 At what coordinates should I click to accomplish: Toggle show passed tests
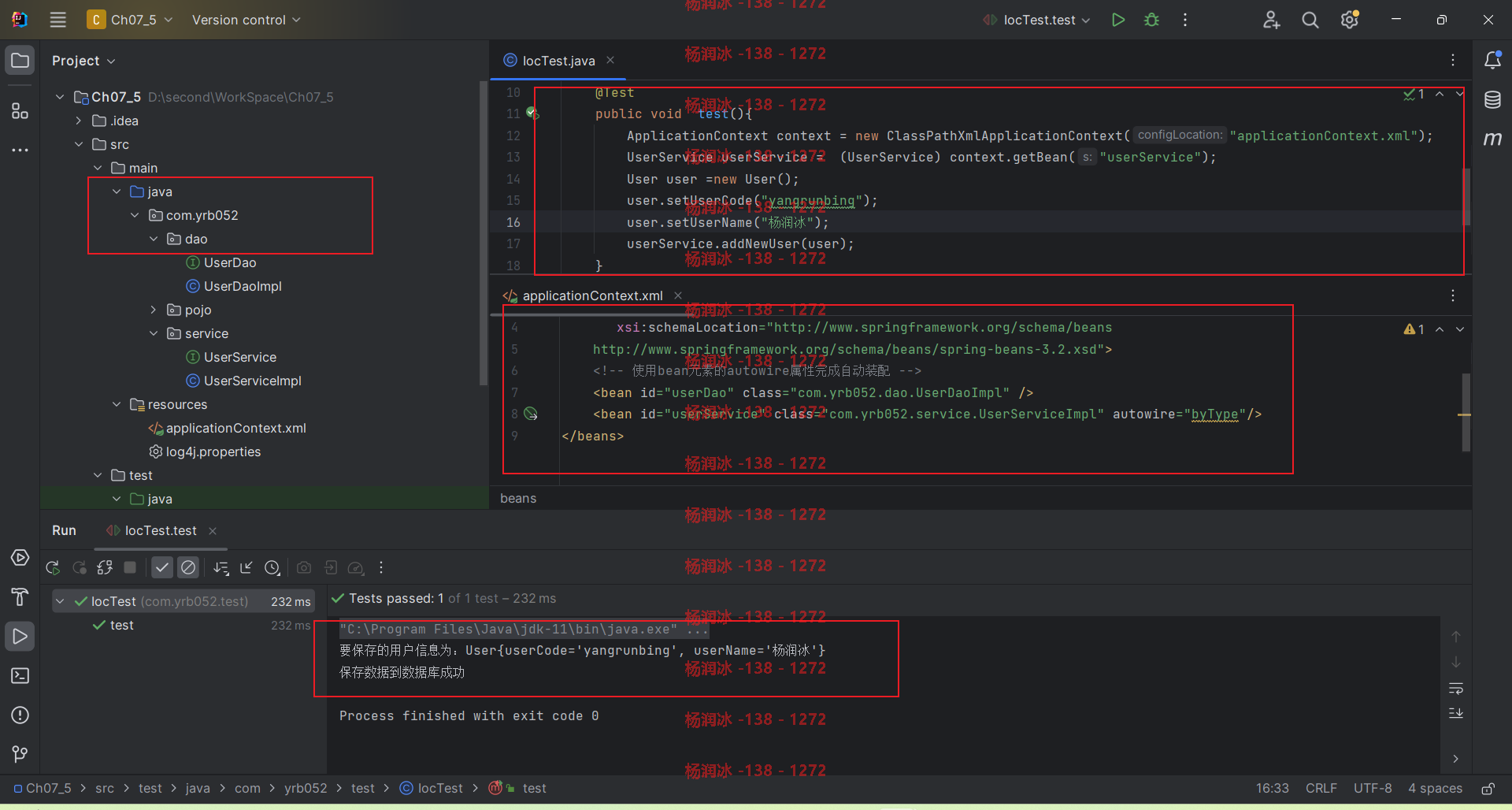(162, 567)
